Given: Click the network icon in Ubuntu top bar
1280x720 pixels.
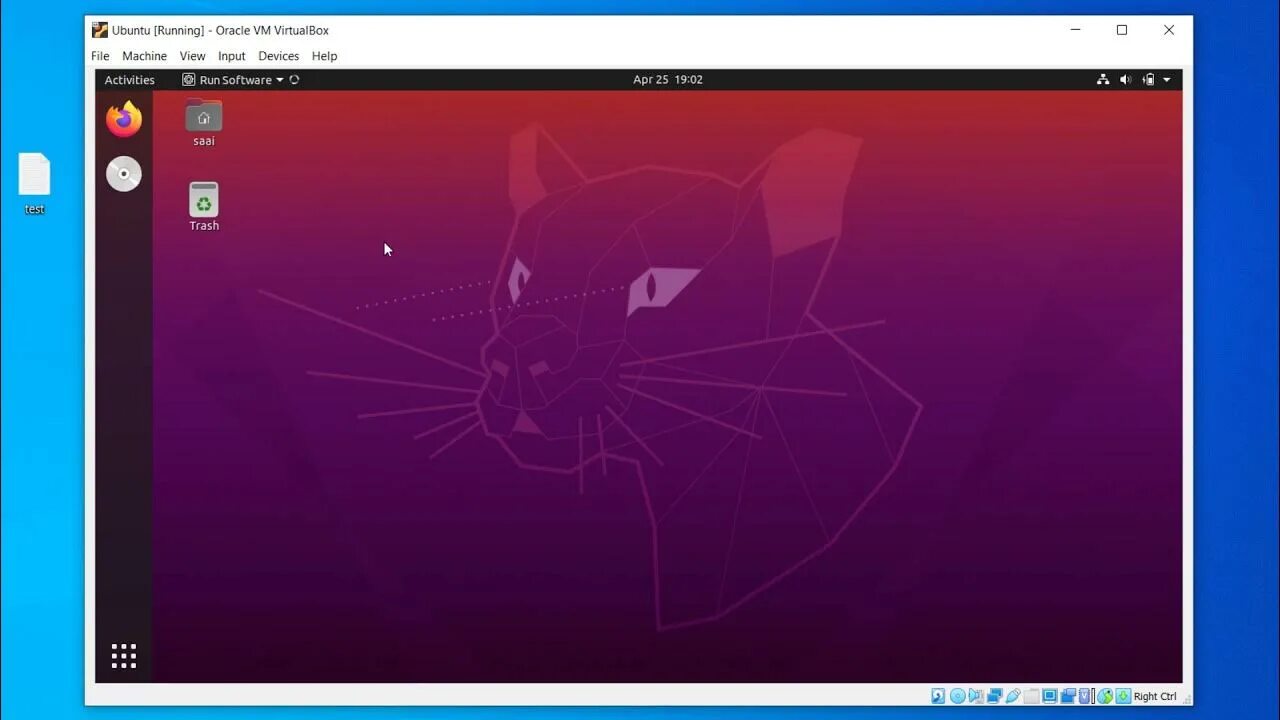Looking at the screenshot, I should (x=1103, y=80).
